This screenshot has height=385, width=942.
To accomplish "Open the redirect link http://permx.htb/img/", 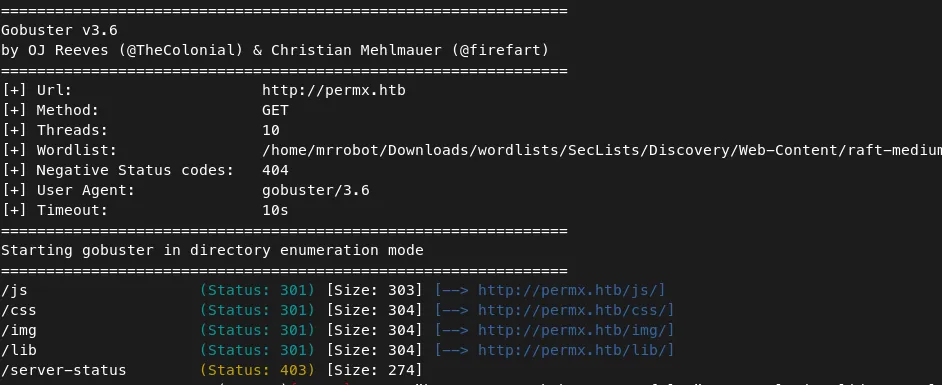I will point(572,330).
